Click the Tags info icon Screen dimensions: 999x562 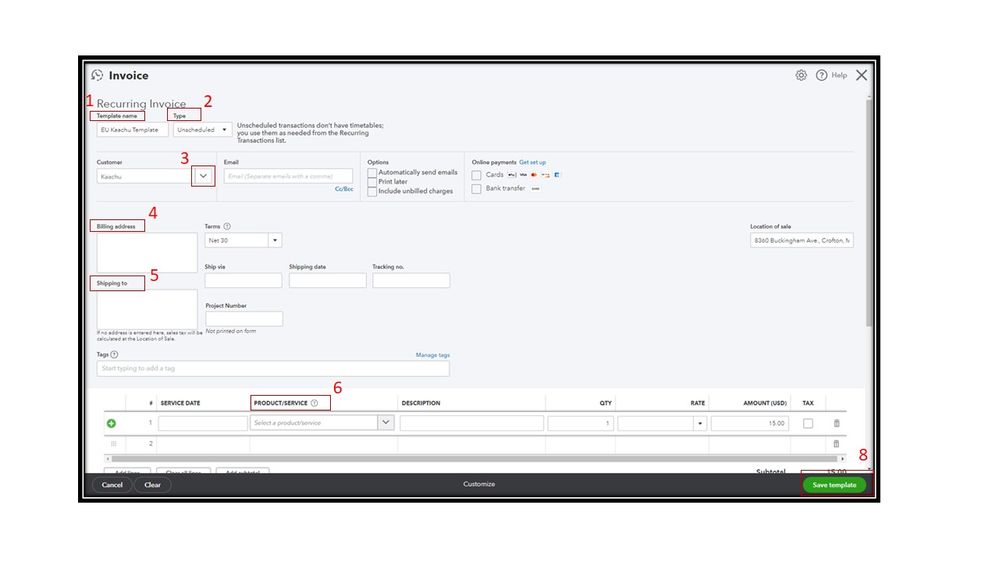click(x=114, y=354)
